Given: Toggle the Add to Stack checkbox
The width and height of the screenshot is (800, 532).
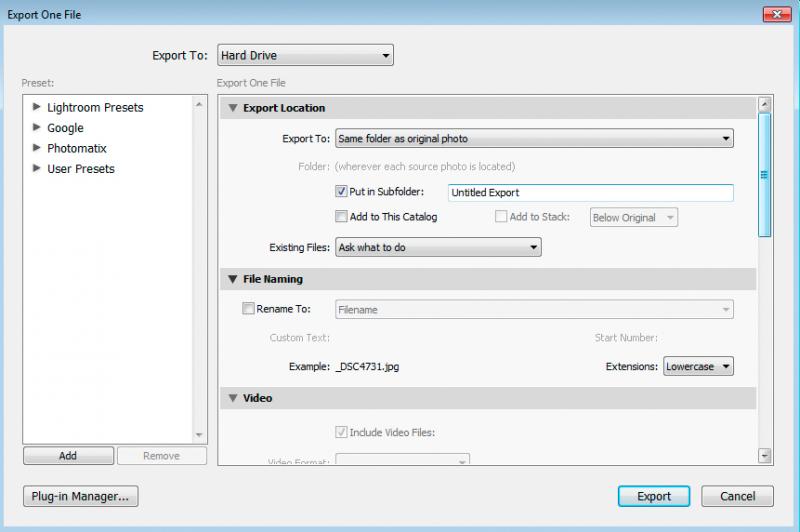Looking at the screenshot, I should point(501,216).
